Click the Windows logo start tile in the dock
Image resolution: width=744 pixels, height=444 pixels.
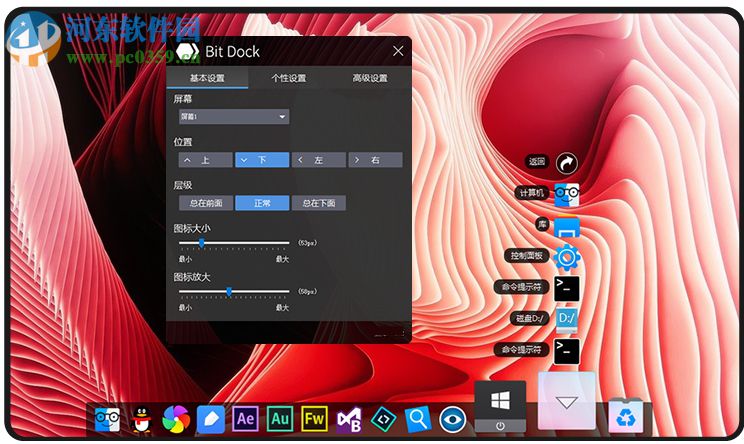click(x=500, y=400)
